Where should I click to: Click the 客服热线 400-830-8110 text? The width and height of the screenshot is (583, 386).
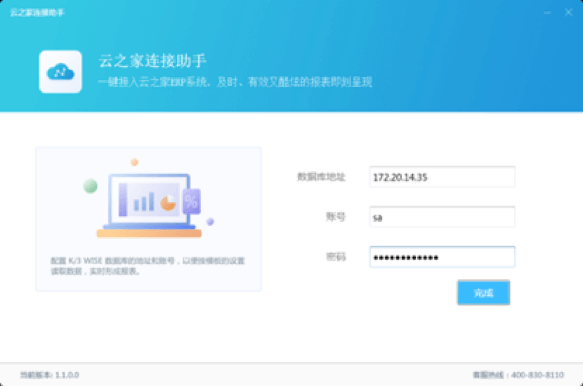(518, 375)
